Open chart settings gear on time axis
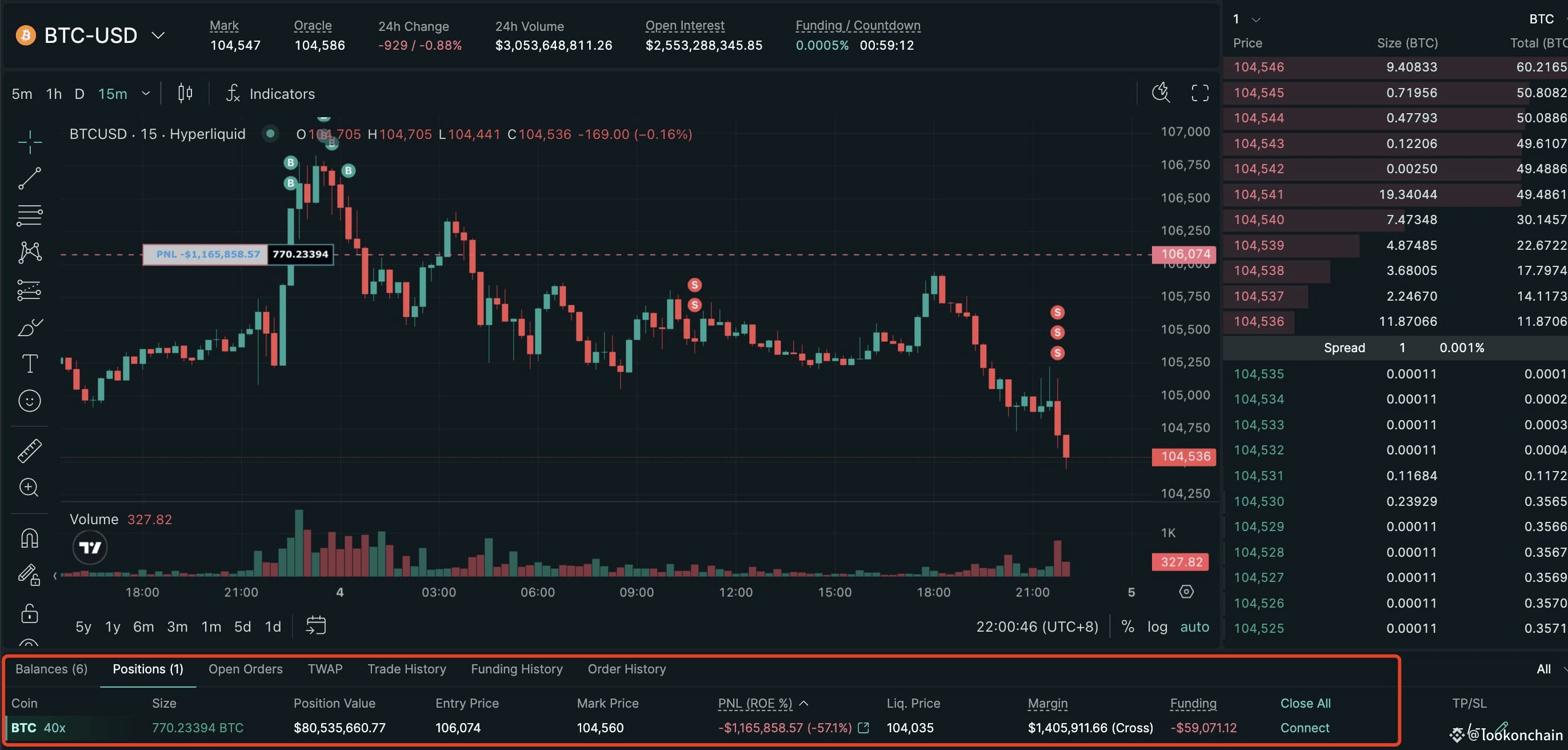1568x750 pixels. [x=1186, y=592]
